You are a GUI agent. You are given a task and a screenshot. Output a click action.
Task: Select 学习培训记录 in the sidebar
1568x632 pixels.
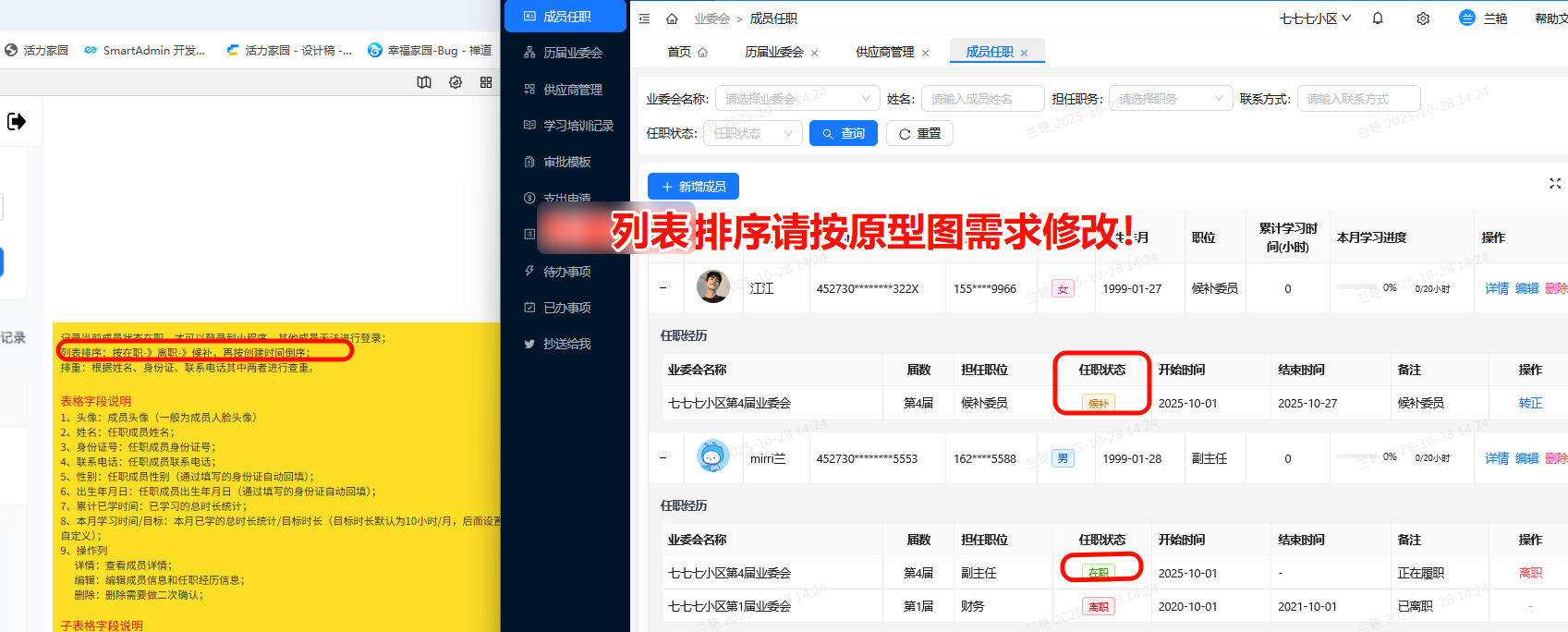pos(577,126)
